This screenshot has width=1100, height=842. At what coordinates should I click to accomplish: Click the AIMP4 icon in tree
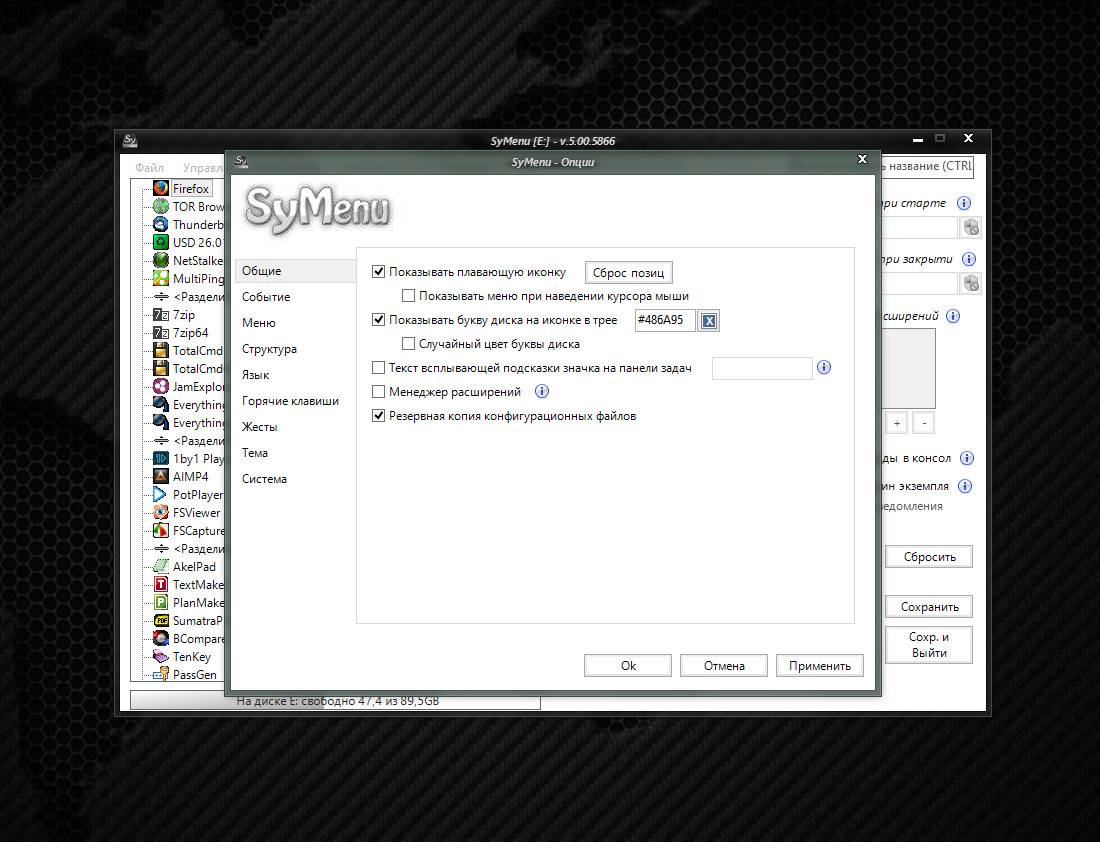(x=161, y=476)
